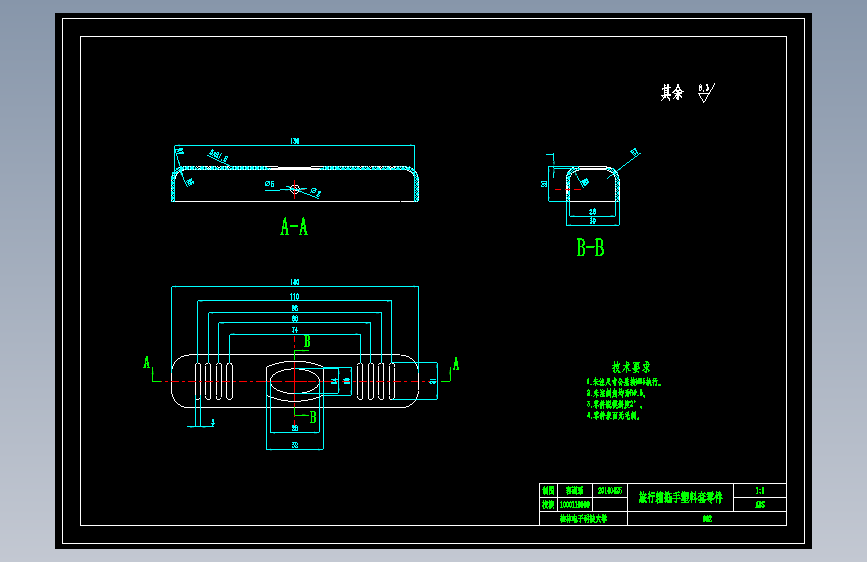This screenshot has height=562, width=867.
Task: Select the 74 dimension in plan view
Action: point(295,330)
